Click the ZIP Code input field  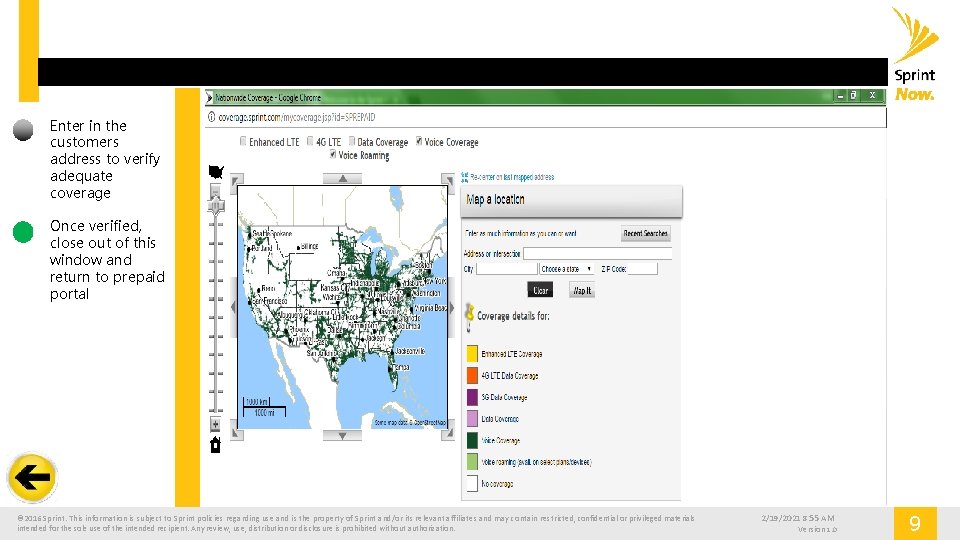[642, 269]
